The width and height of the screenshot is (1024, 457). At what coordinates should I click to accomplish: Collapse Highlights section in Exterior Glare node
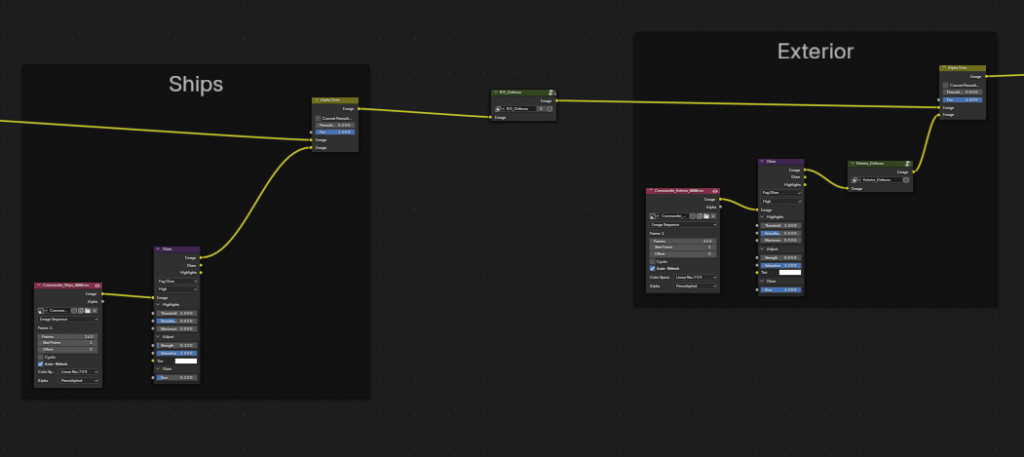(763, 217)
